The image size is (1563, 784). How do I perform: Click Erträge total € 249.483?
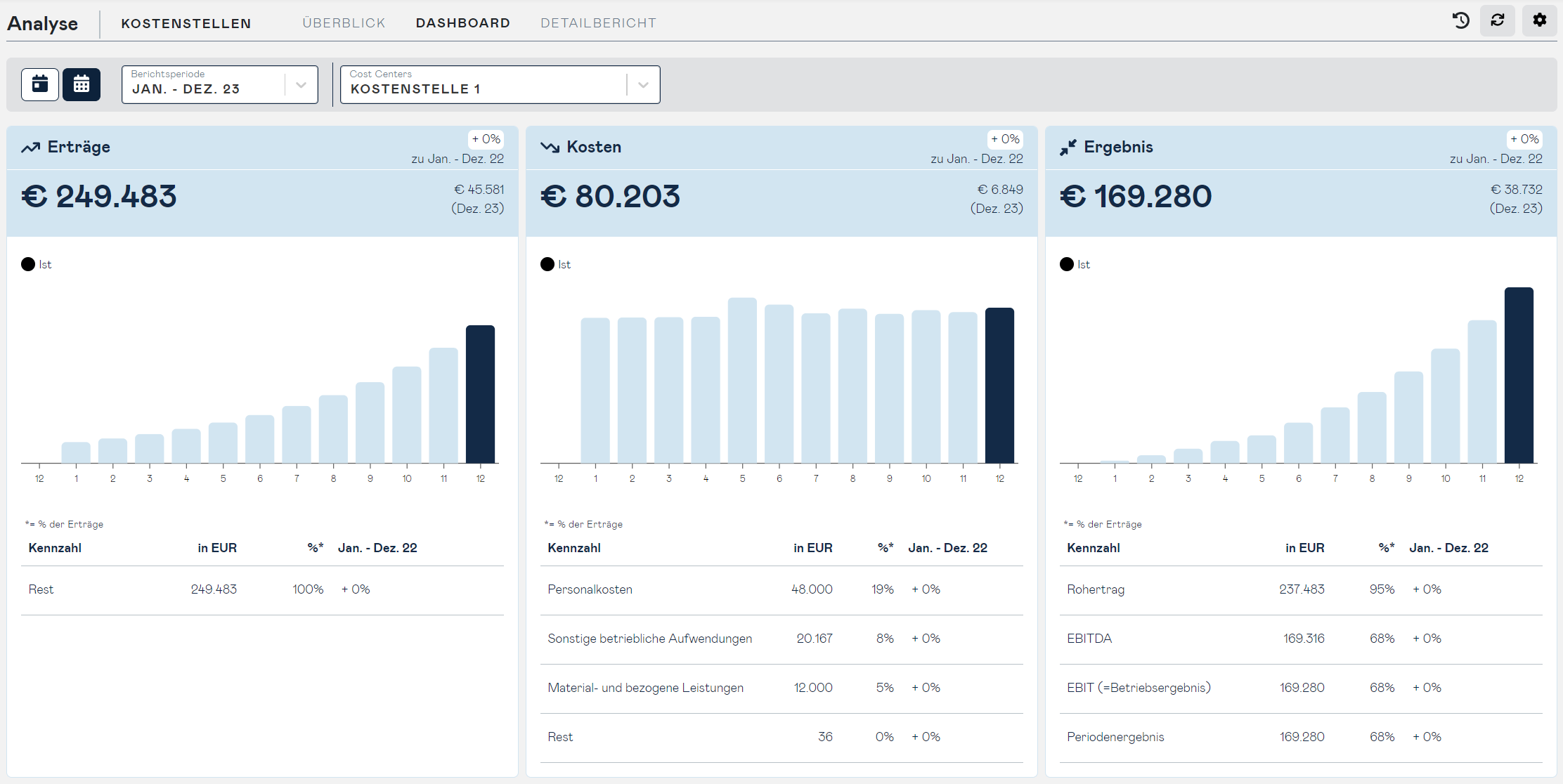tap(99, 196)
